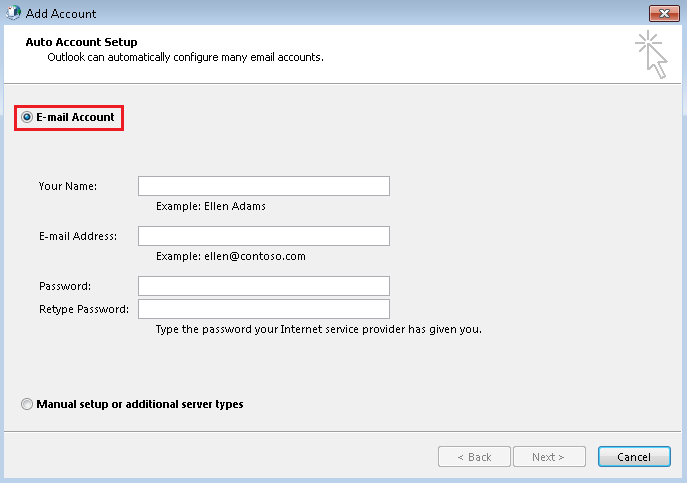Viewport: 687px width, 483px height.
Task: Click the Auto Account Setup heading
Action: pyautogui.click(x=81, y=42)
